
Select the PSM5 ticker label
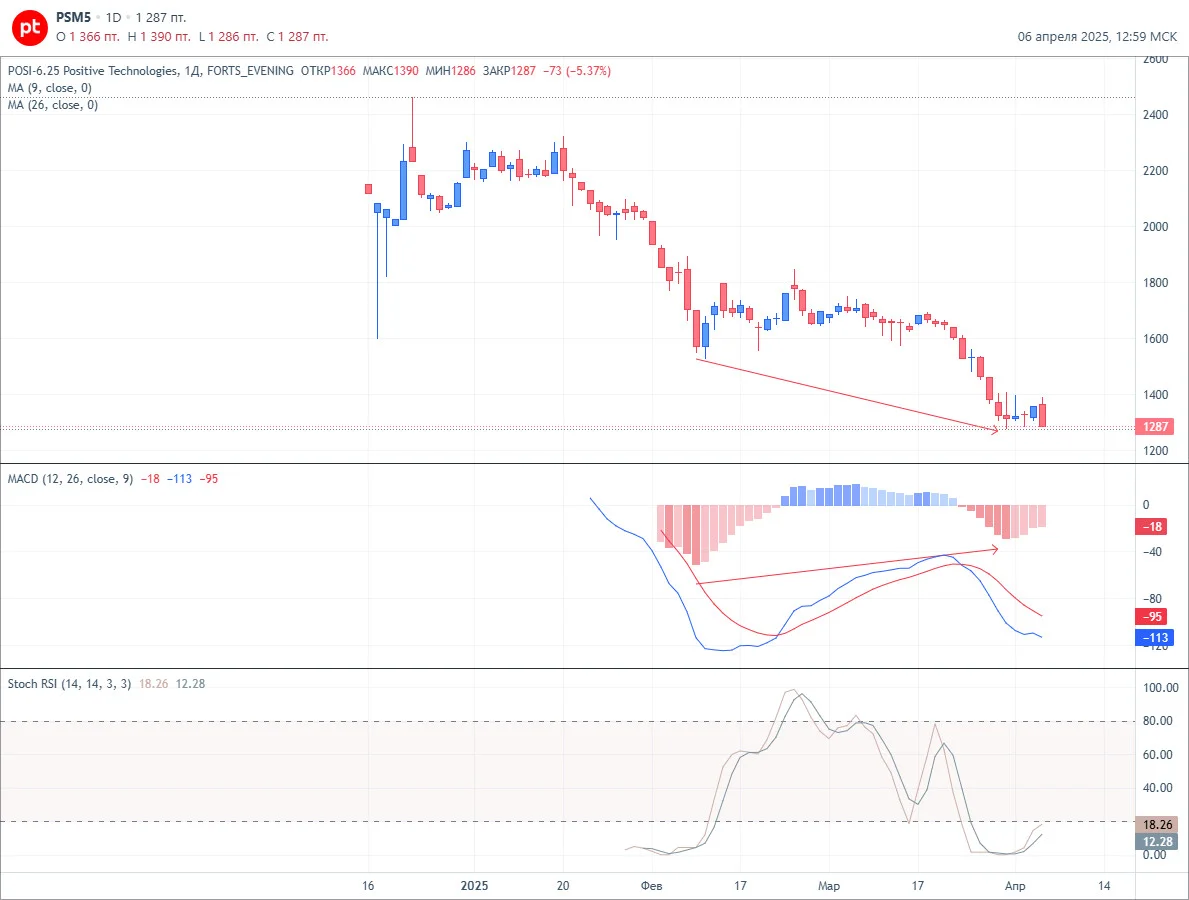74,17
